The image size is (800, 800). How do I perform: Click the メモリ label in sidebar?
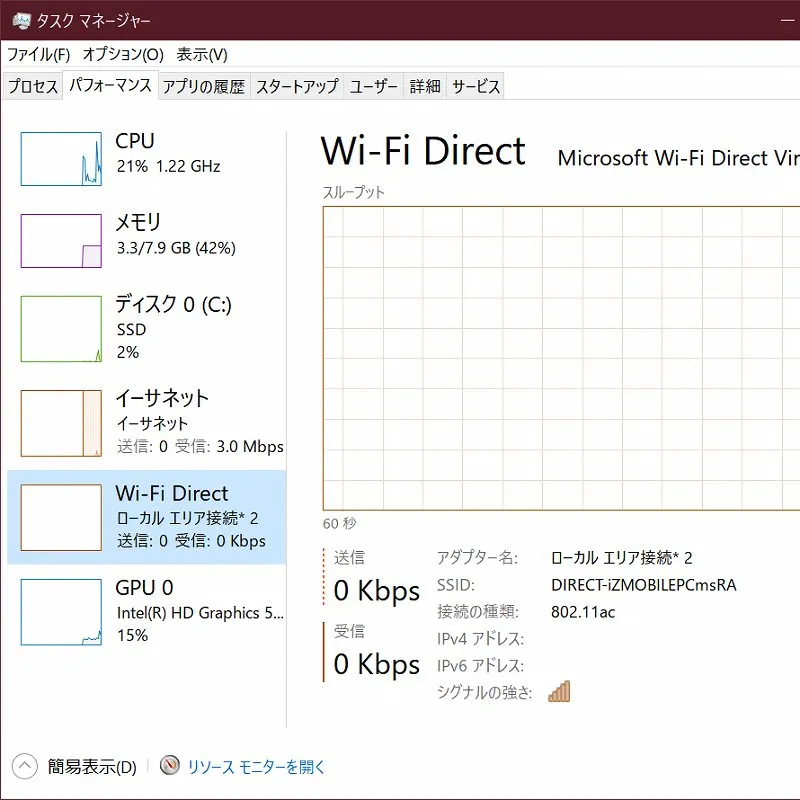click(138, 222)
